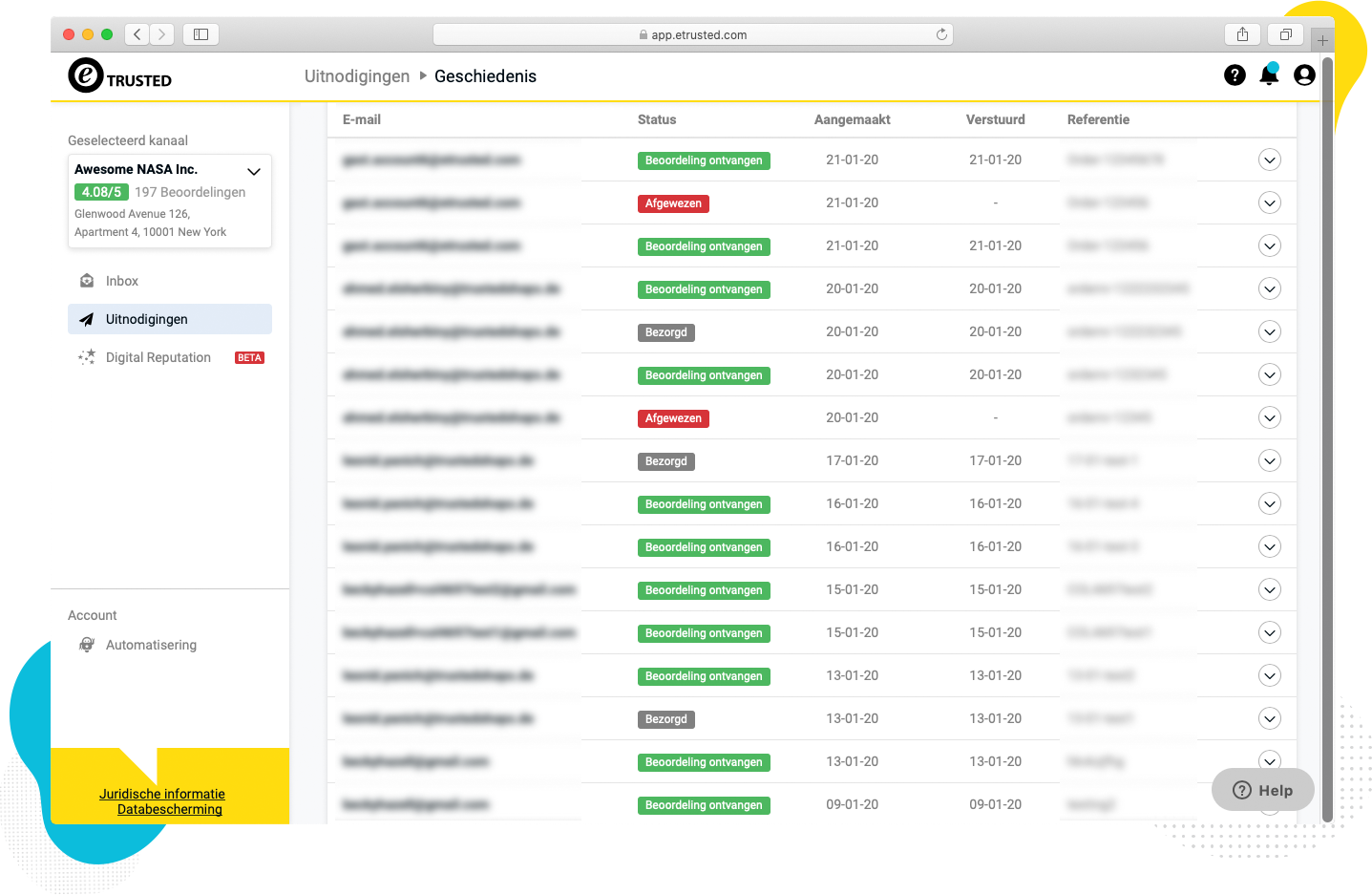The width and height of the screenshot is (1372, 895).
Task: Expand the first Bezorgd row dated 20-01-20
Action: pyautogui.click(x=1269, y=332)
